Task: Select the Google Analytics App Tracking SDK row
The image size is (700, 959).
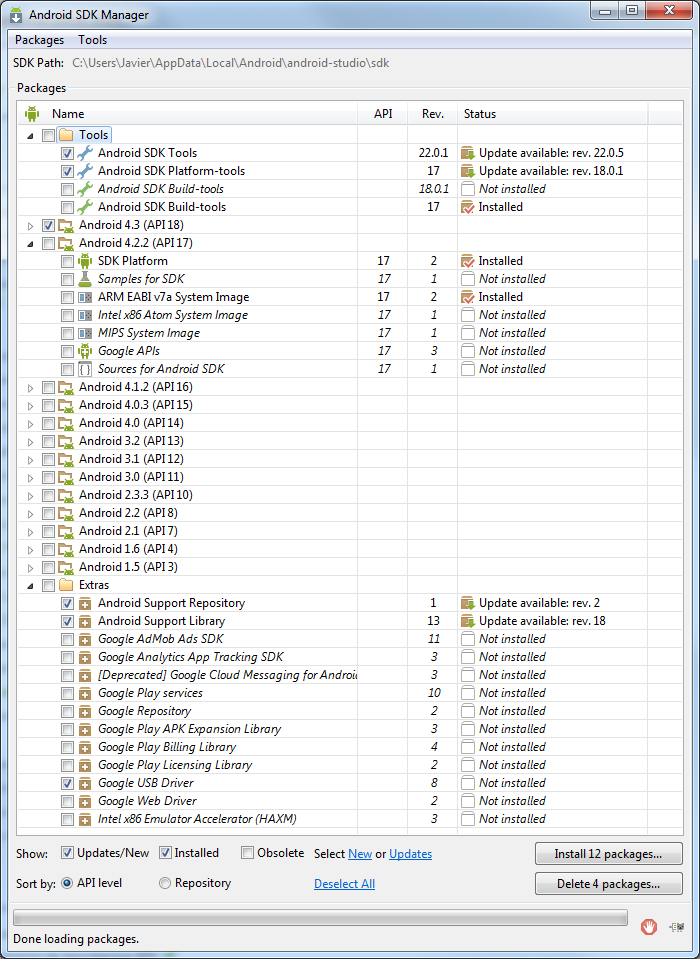Action: coord(350,657)
